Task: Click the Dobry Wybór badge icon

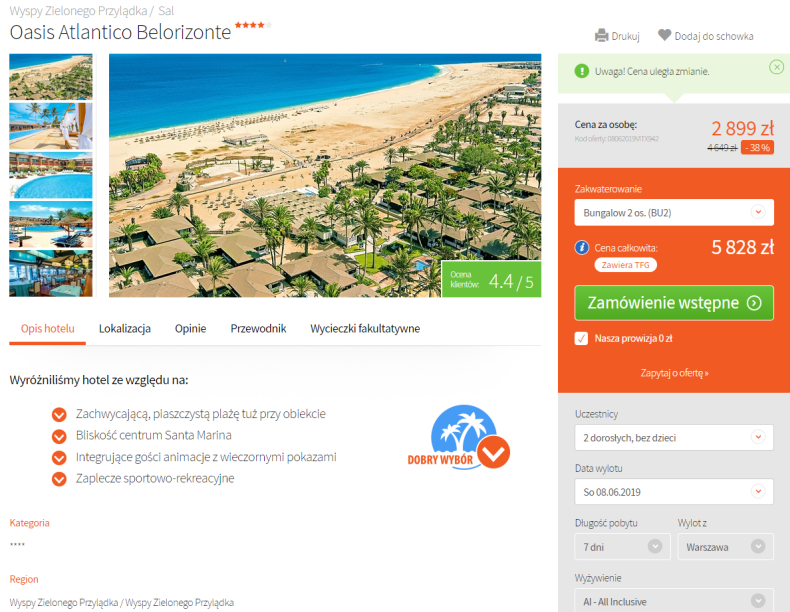Action: click(459, 437)
